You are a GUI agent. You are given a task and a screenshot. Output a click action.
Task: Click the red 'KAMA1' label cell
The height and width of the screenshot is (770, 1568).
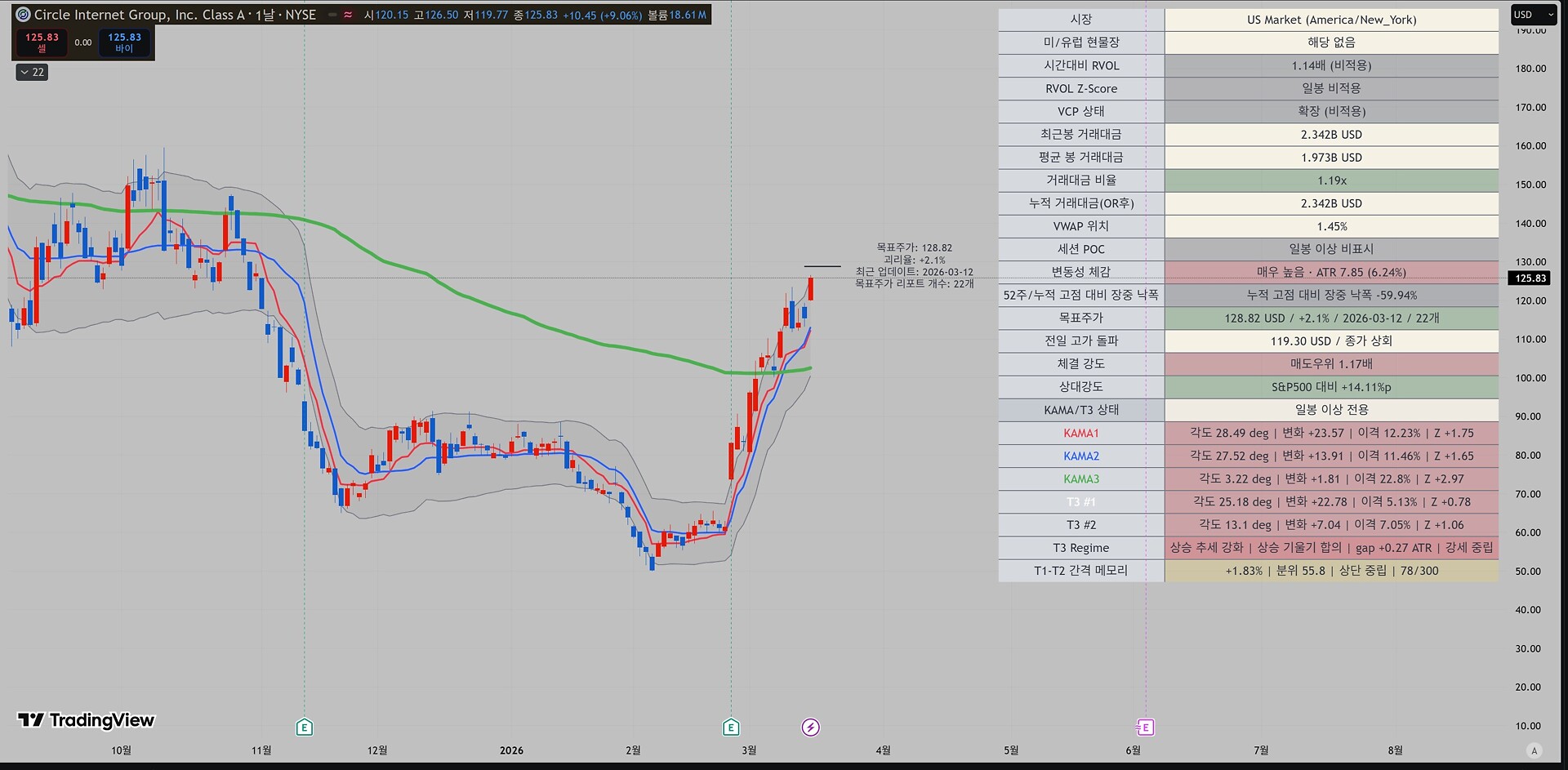(x=1080, y=433)
